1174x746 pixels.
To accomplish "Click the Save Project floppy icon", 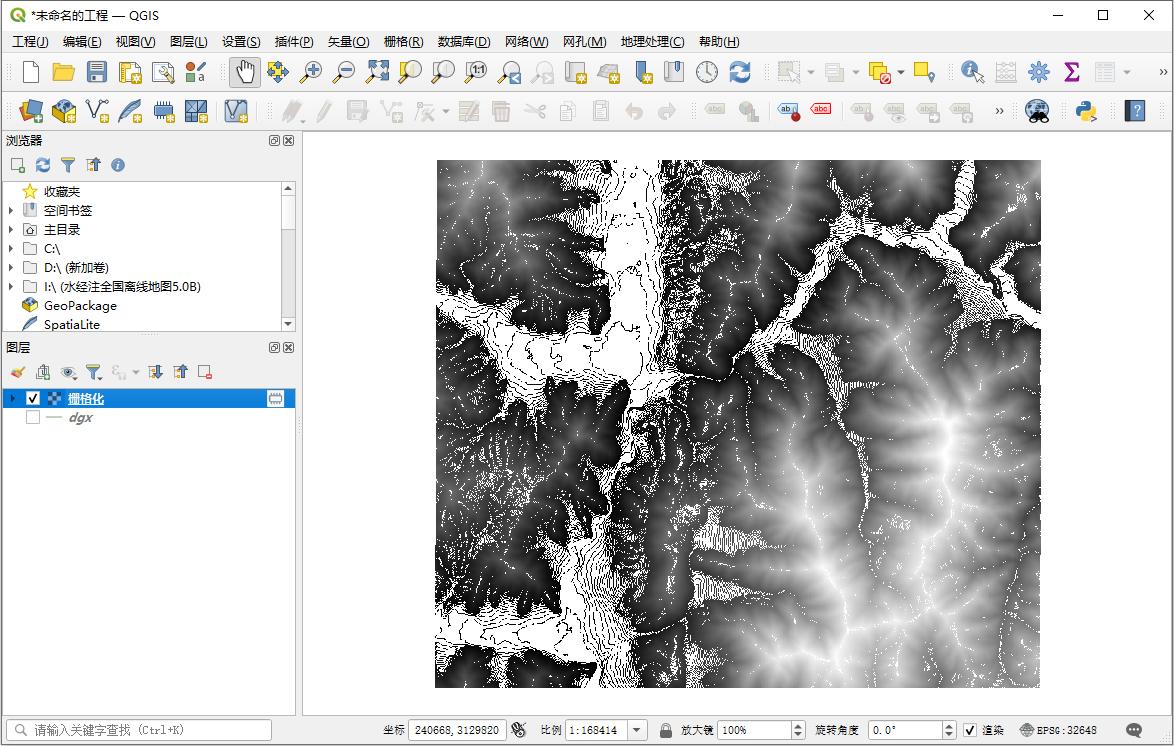I will click(97, 72).
